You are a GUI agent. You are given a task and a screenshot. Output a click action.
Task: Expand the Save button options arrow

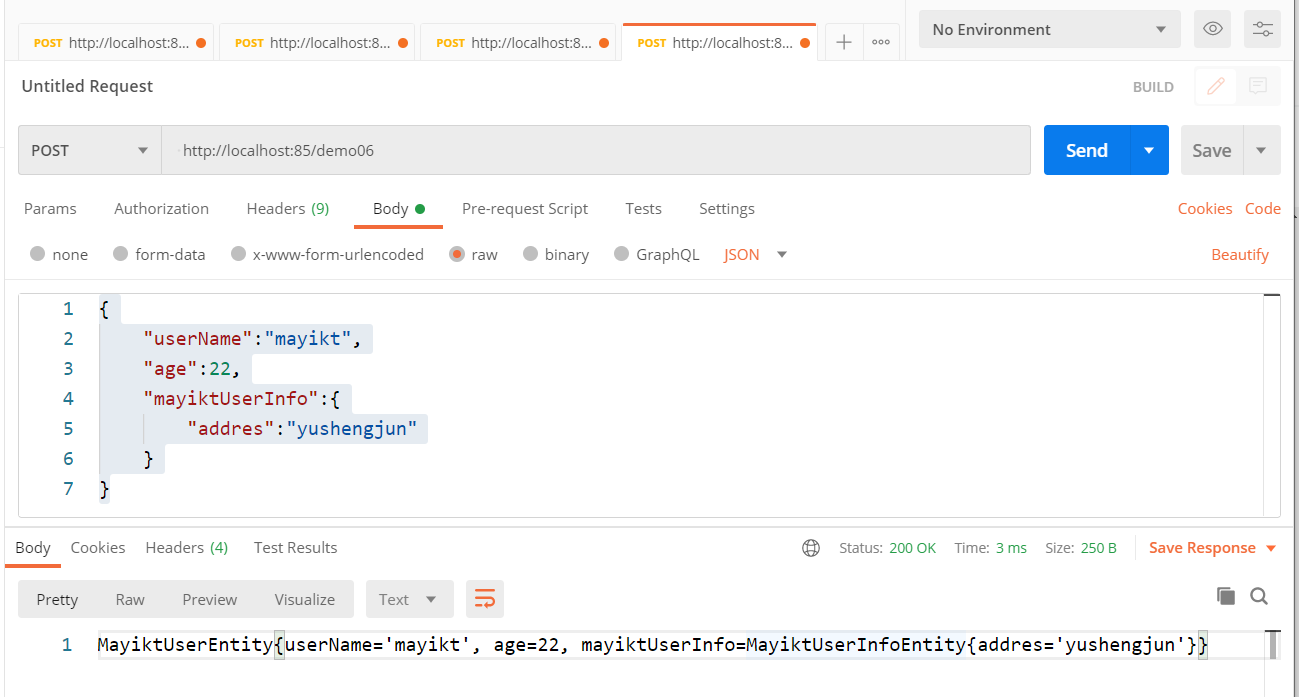pos(1261,150)
